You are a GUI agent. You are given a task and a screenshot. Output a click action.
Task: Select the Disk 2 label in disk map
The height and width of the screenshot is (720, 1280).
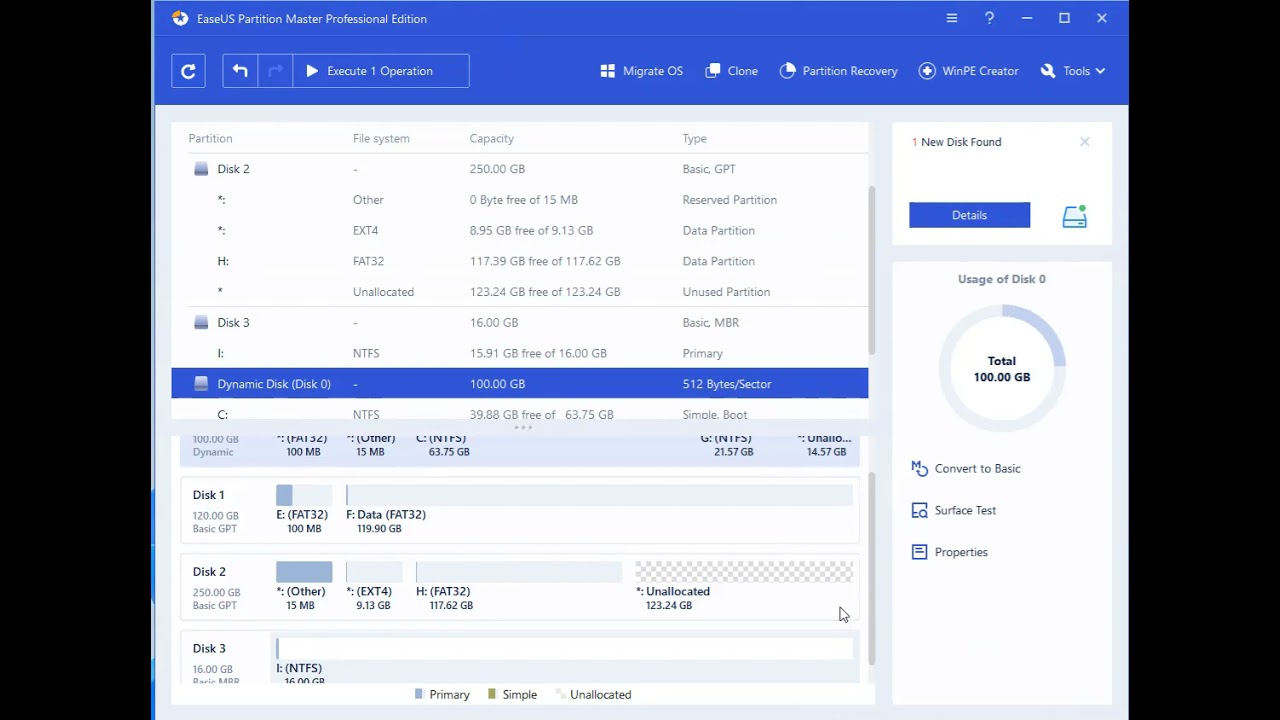[209, 572]
